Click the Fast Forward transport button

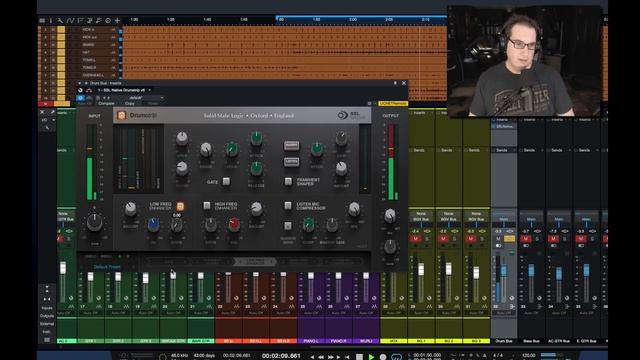pyautogui.click(x=331, y=357)
